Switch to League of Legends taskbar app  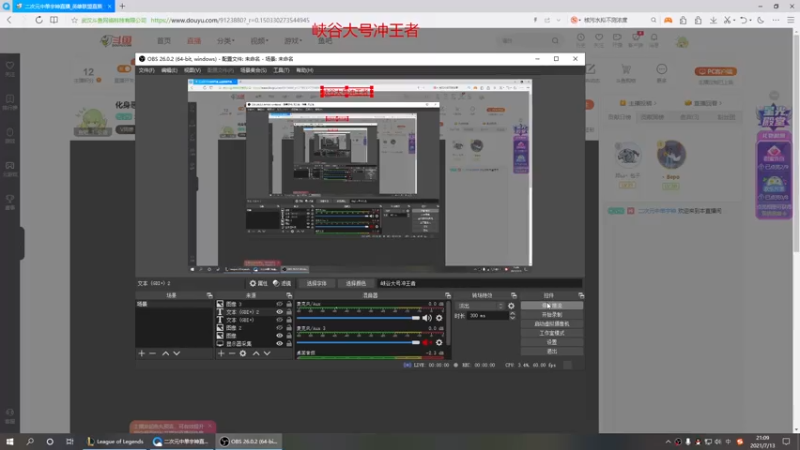point(115,441)
